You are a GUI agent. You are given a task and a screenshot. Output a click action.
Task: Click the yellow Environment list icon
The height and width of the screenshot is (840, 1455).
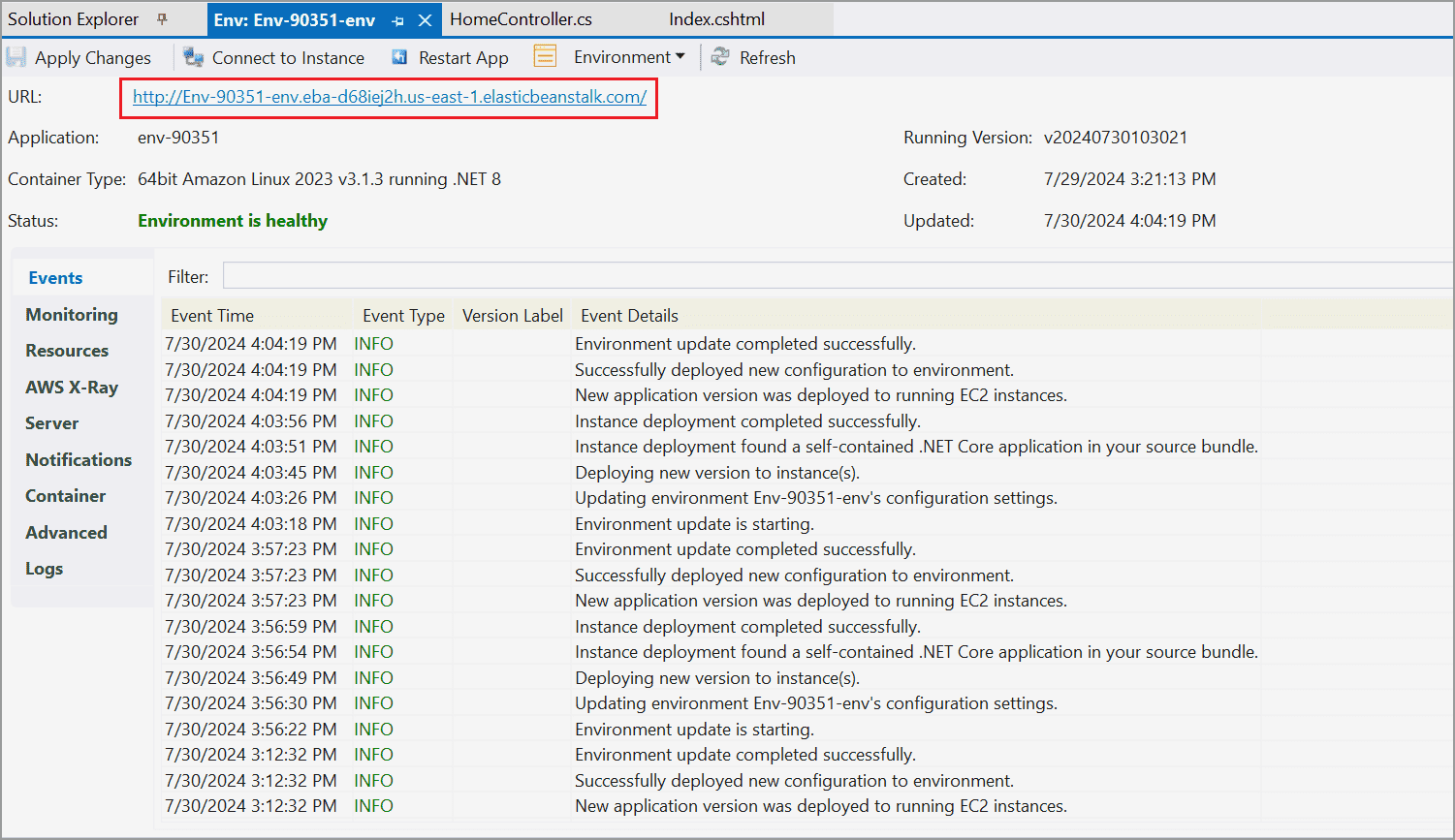[545, 56]
